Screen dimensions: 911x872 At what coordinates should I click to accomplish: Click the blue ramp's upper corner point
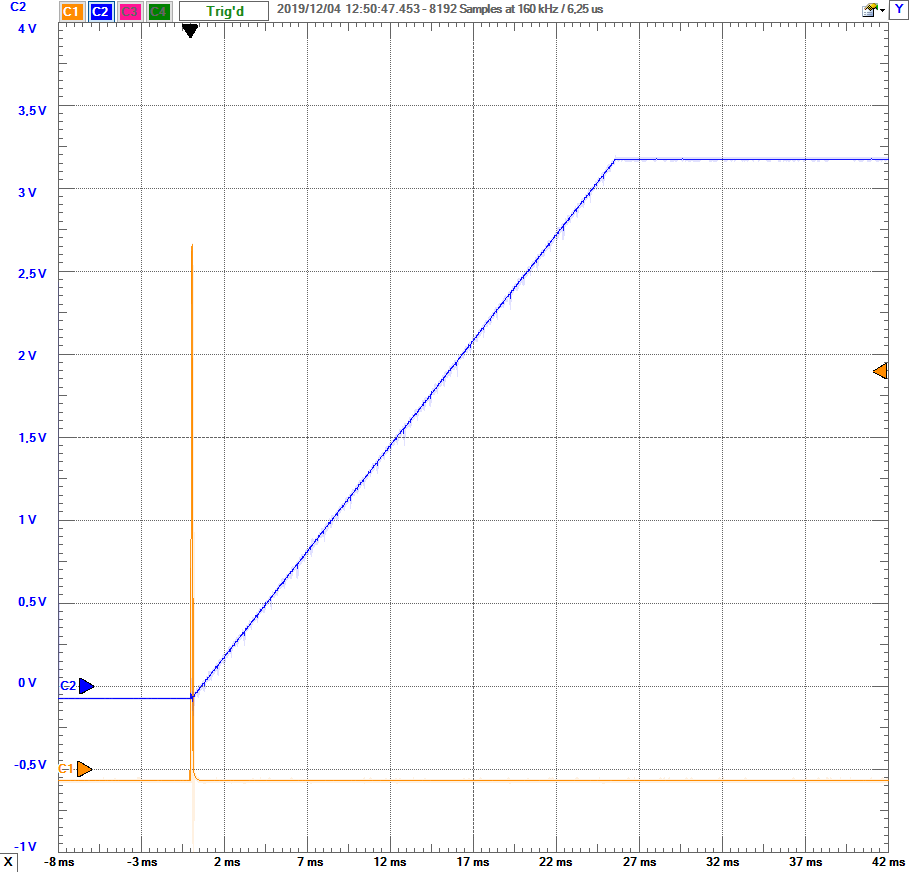pyautogui.click(x=614, y=159)
